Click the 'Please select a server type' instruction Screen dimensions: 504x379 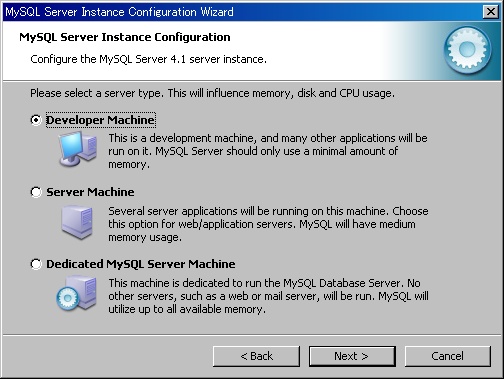click(x=212, y=93)
